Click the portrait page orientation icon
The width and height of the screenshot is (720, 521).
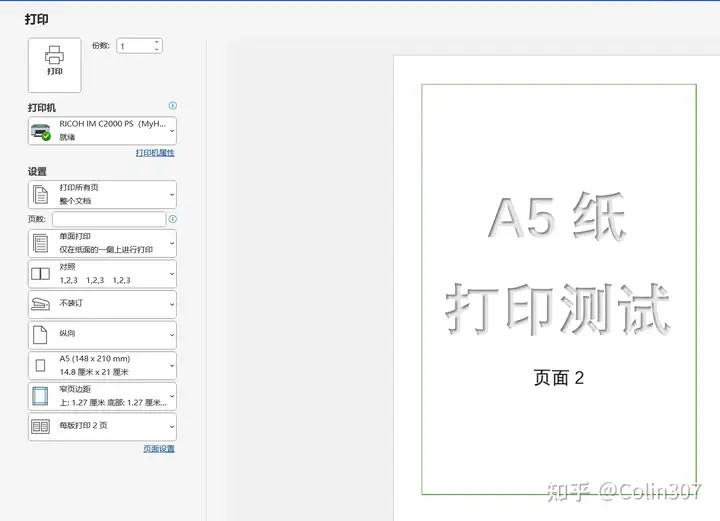tap(40, 335)
